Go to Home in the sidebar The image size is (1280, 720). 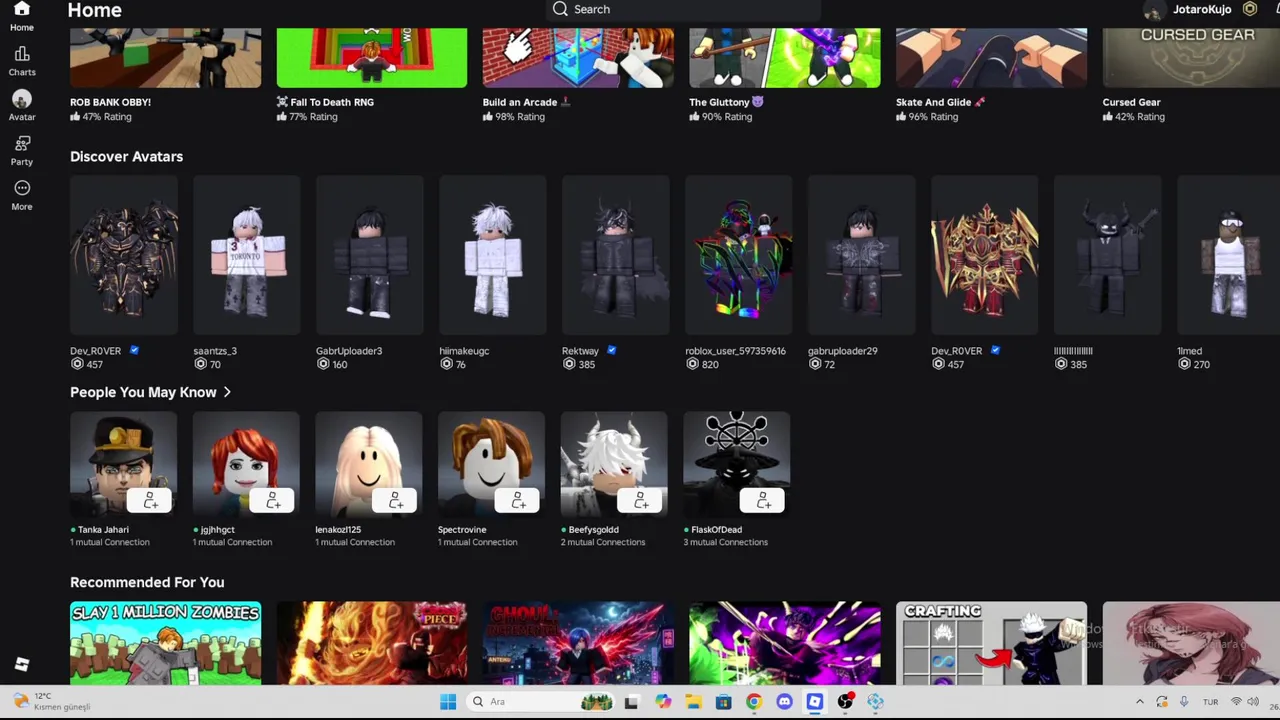(x=21, y=16)
